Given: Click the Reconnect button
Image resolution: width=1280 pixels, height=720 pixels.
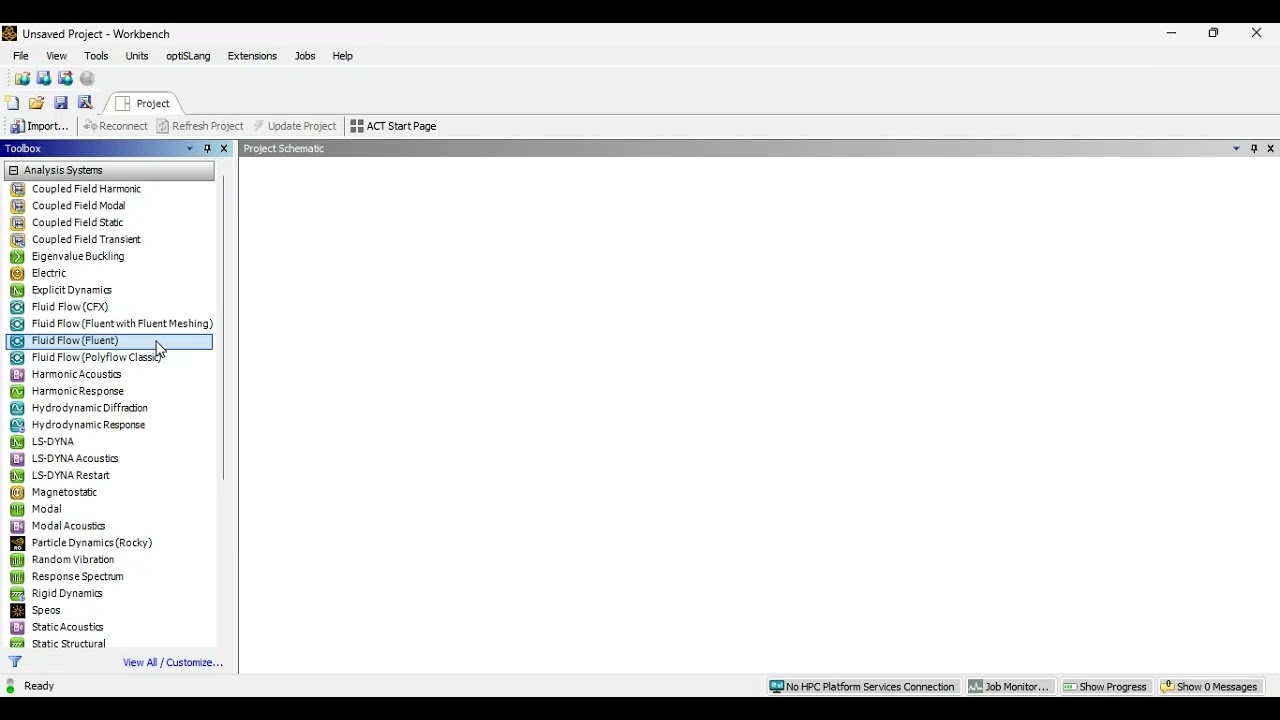Looking at the screenshot, I should (115, 126).
